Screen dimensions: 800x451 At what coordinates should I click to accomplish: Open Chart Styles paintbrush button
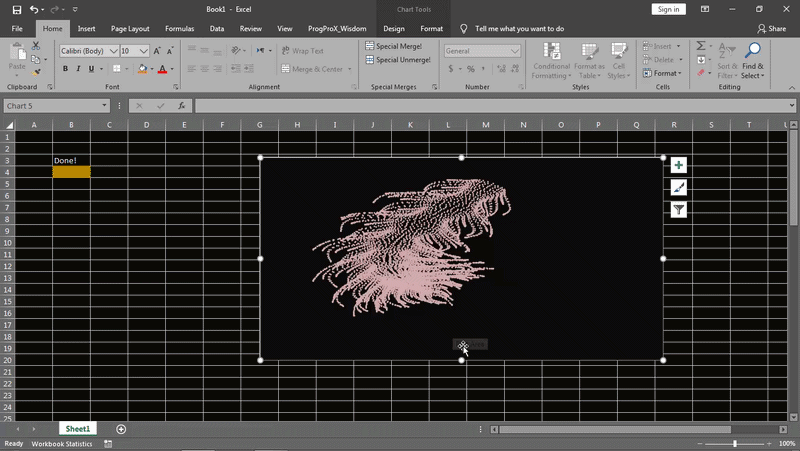click(x=679, y=187)
